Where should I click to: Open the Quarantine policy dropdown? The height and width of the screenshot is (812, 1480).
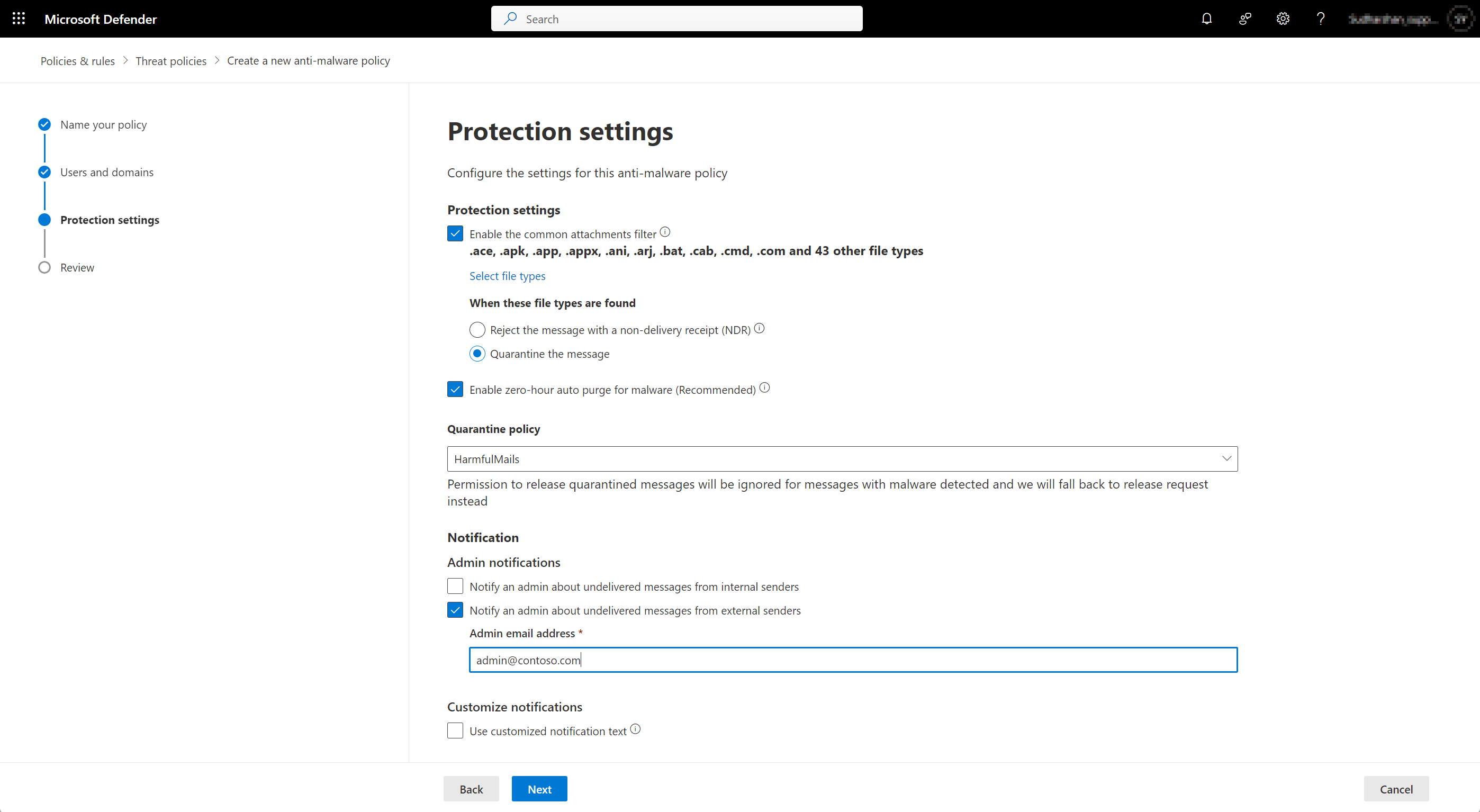(x=1226, y=458)
